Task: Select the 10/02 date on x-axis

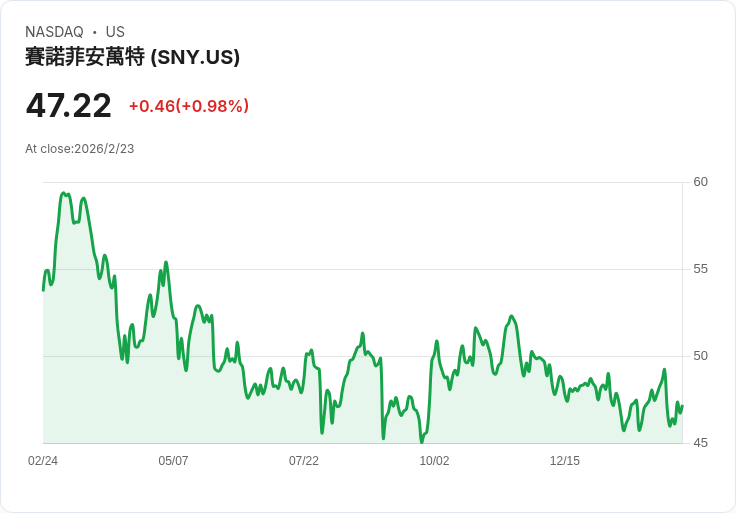Action: point(434,461)
